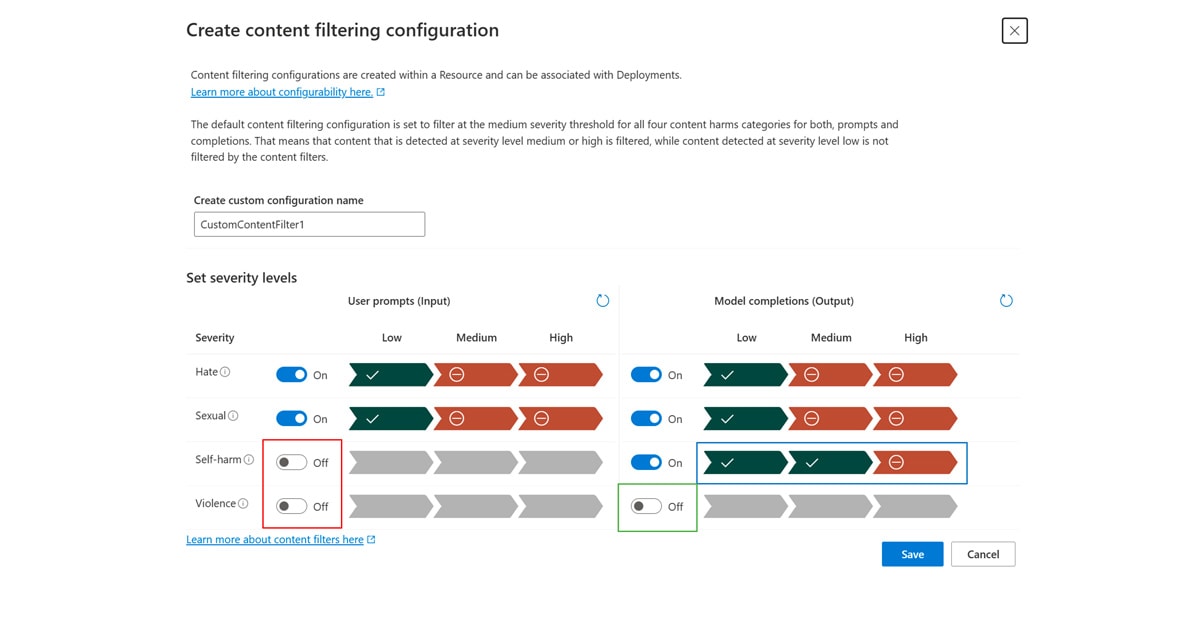Set Sexual input severity to Low
The width and height of the screenshot is (1200, 628).
click(x=391, y=418)
